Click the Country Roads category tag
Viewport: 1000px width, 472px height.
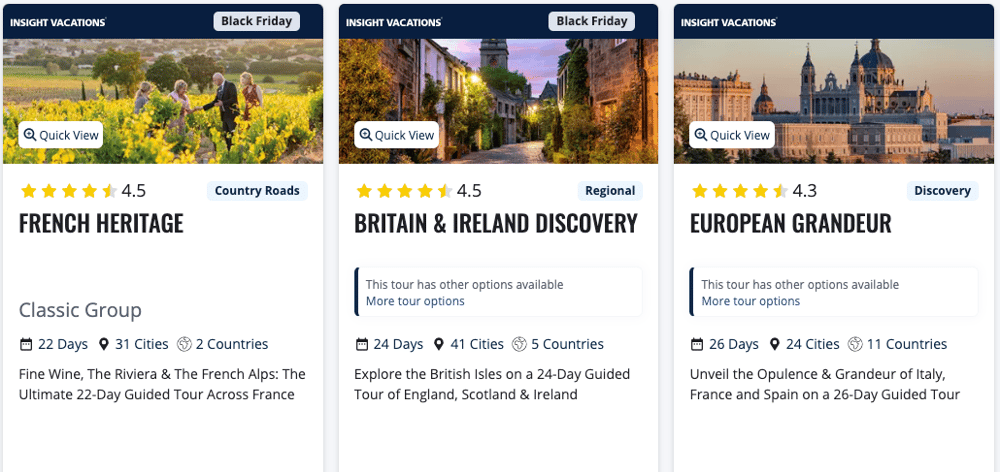[257, 191]
